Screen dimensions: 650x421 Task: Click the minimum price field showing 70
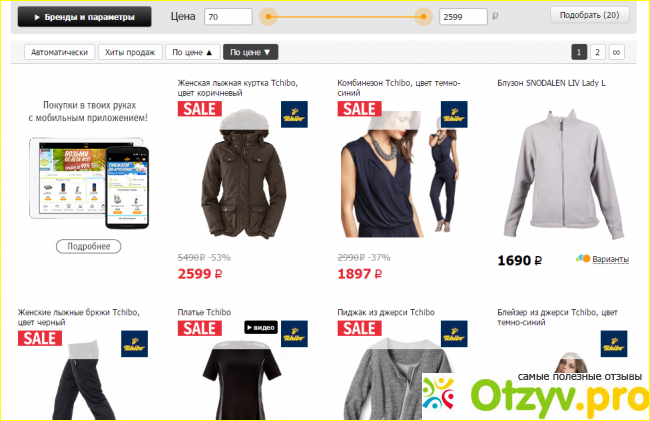[228, 17]
